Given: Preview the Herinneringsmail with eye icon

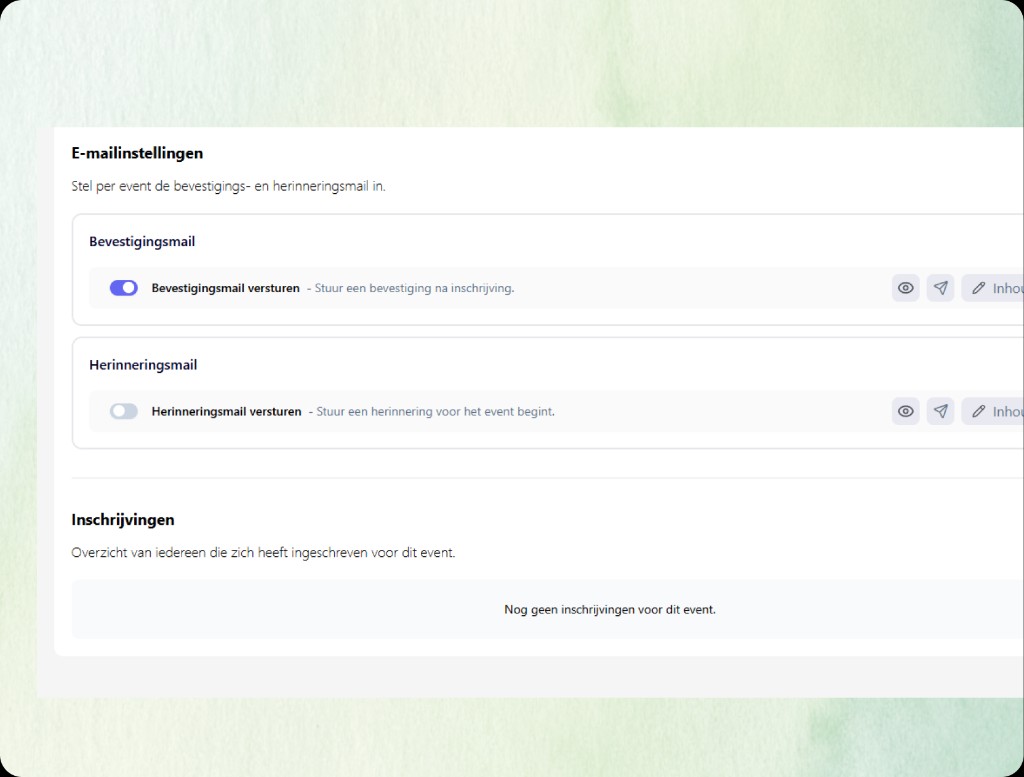Looking at the screenshot, I should point(905,411).
